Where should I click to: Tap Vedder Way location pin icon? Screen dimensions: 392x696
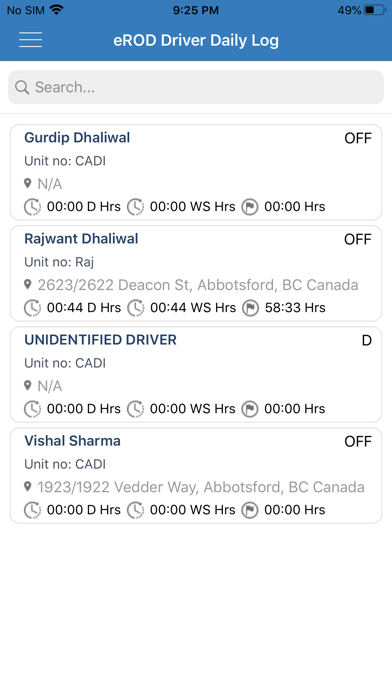click(x=28, y=487)
